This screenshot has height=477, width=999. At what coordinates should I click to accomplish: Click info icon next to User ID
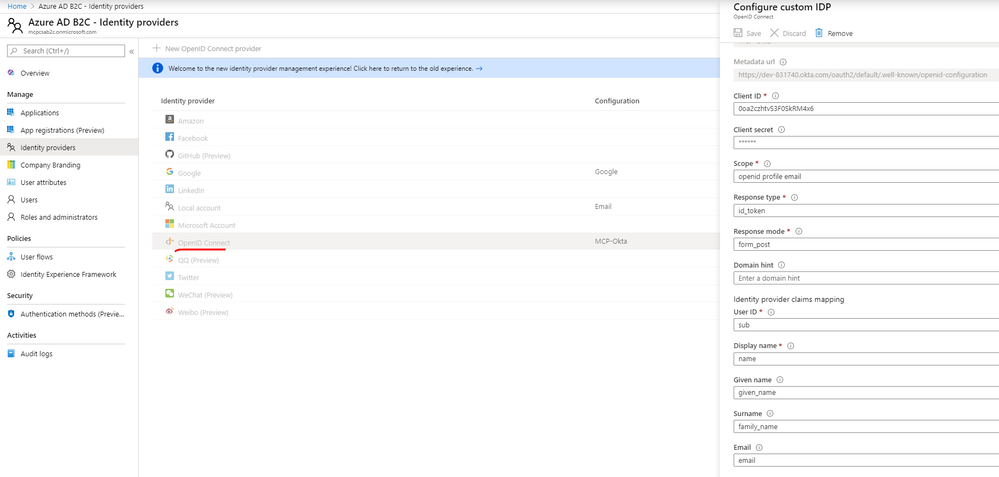click(x=771, y=312)
